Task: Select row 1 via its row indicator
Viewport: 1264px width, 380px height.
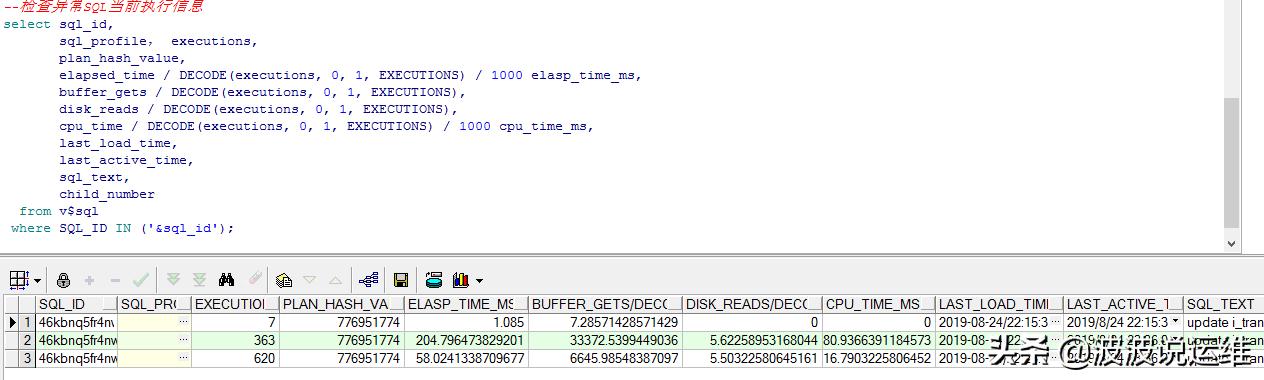Action: point(12,322)
